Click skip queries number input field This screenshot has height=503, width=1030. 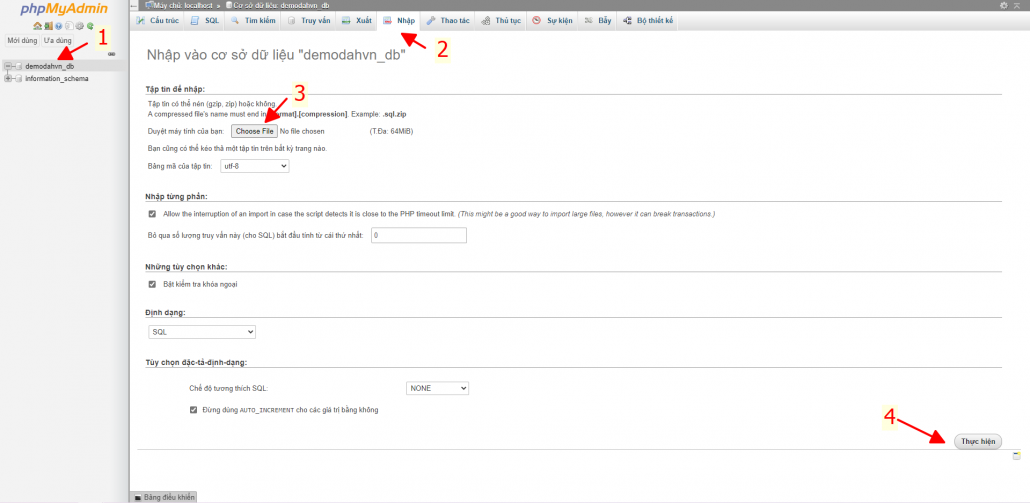[419, 234]
